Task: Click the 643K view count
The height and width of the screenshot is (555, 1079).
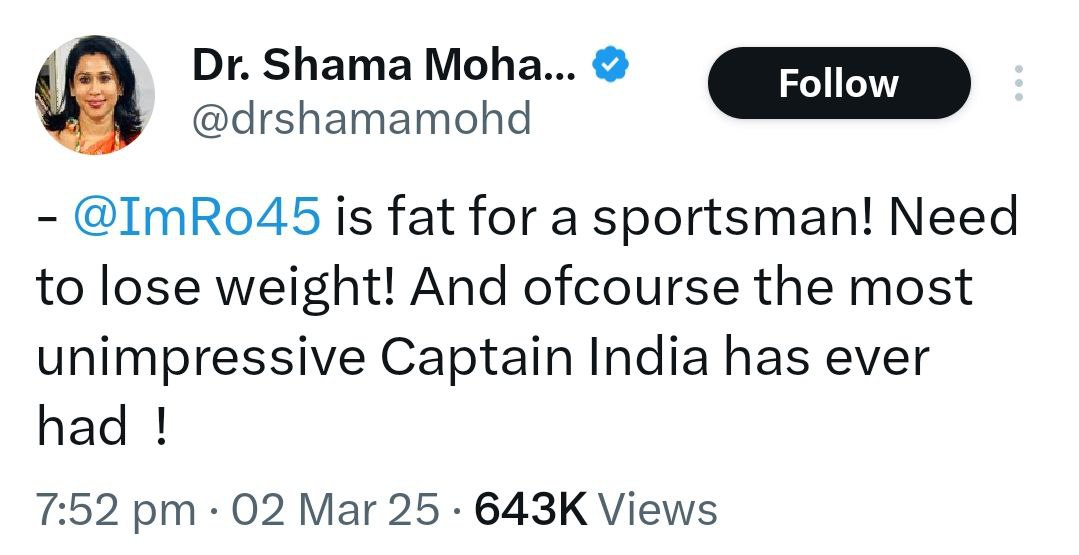Action: [x=530, y=509]
